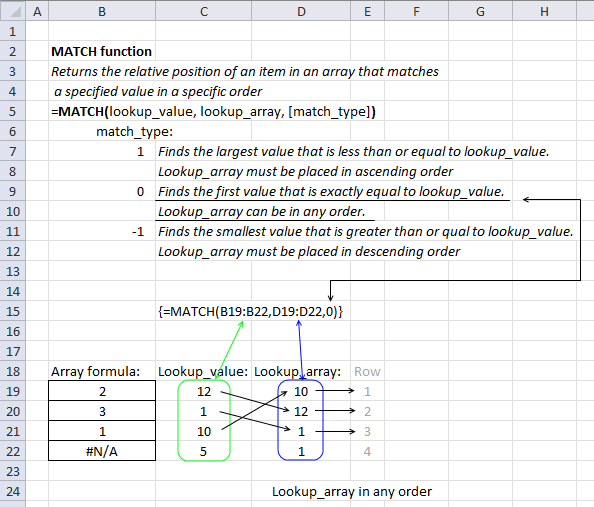
Task: Select row 13 header
Action: click(x=13, y=271)
